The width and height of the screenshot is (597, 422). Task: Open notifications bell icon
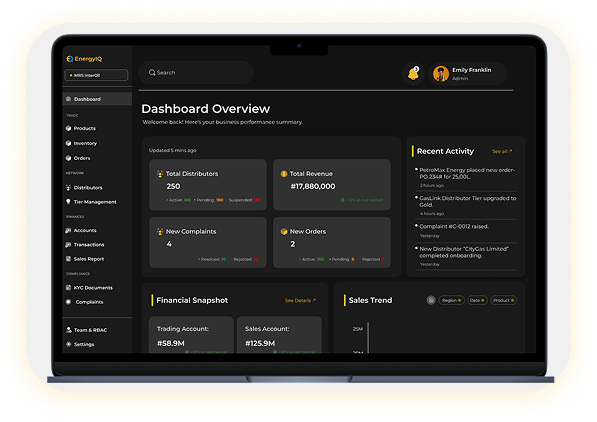413,74
